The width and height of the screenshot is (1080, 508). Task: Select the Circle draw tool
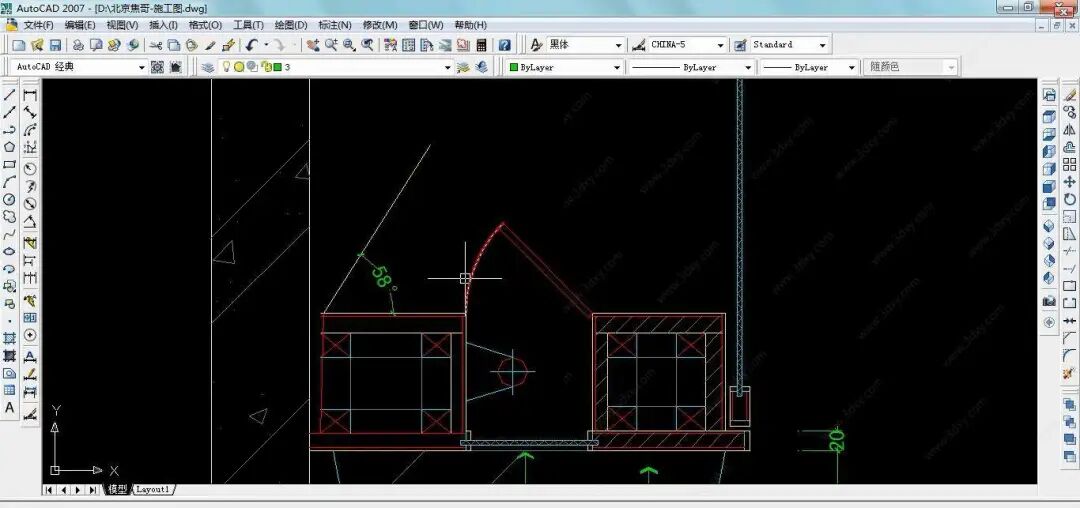click(10, 200)
